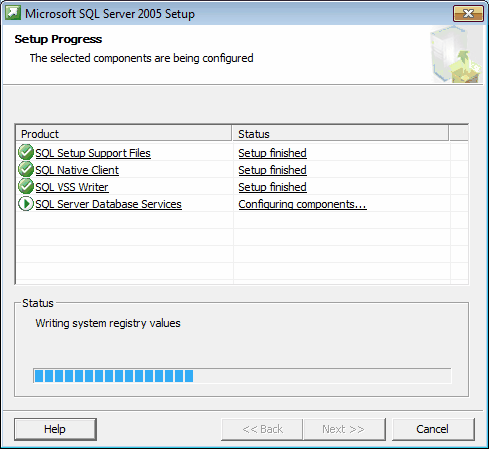Viewport: 489px width, 449px height.
Task: Click the Status column header
Action: [x=340, y=134]
